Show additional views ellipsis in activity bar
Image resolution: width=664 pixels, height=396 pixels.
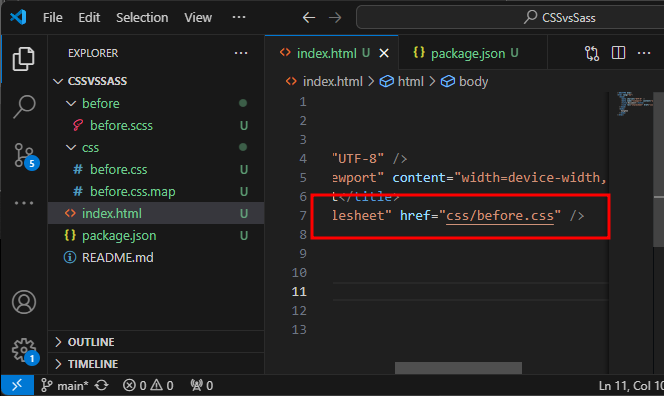click(x=24, y=203)
